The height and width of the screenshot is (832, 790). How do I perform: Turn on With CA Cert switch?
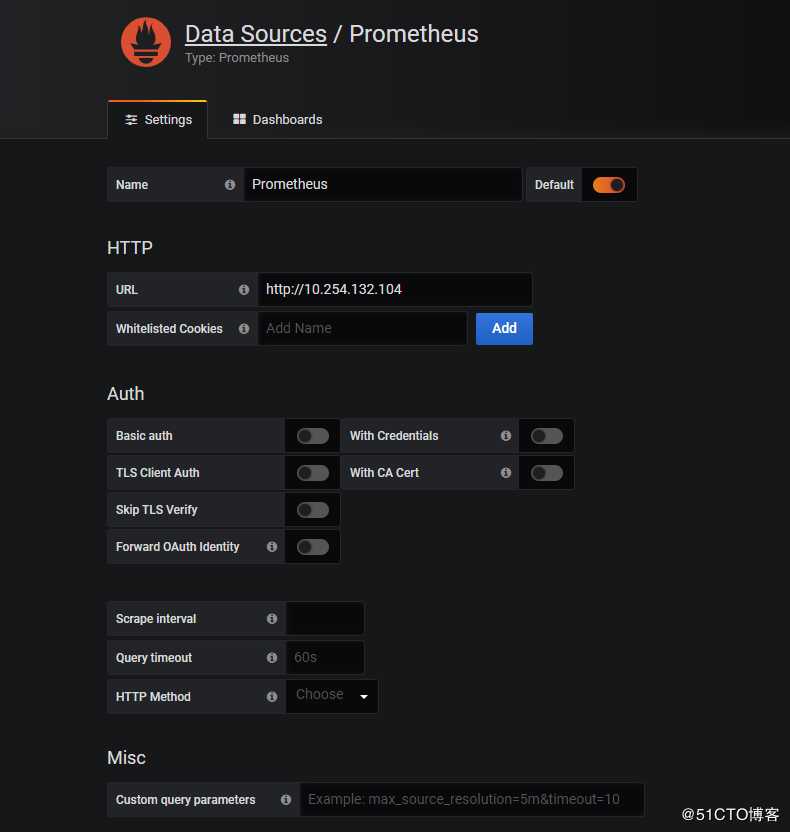(x=547, y=473)
